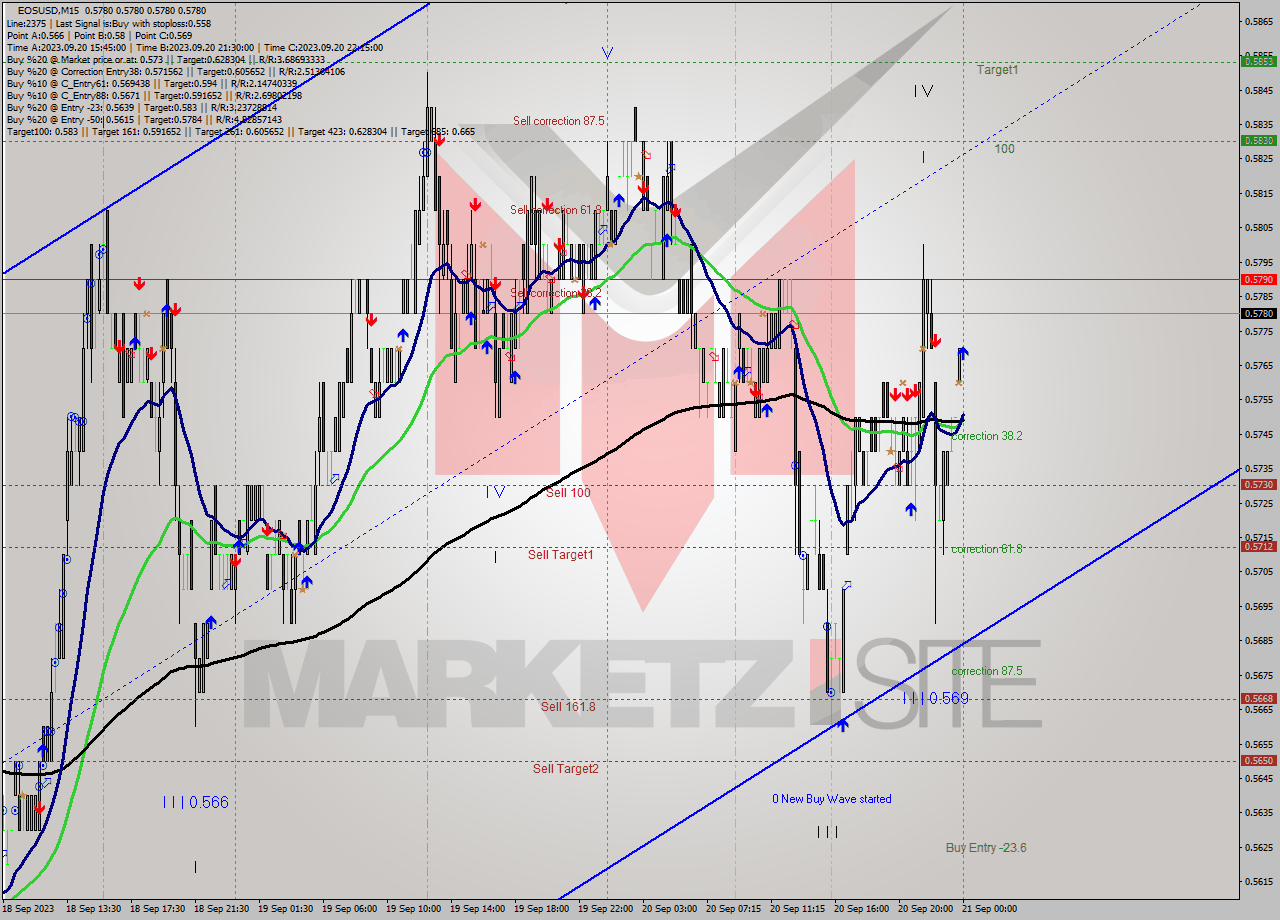Click the red 0.5790 price tag
This screenshot has height=920, width=1280.
(x=1257, y=280)
